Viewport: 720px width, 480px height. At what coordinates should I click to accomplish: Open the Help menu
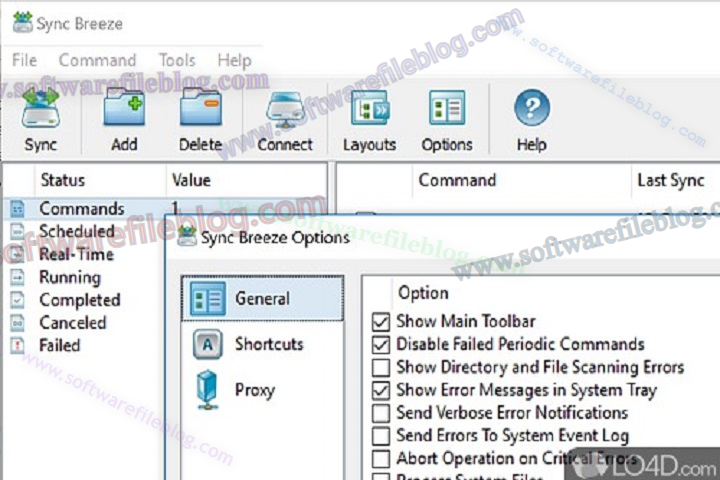234,60
